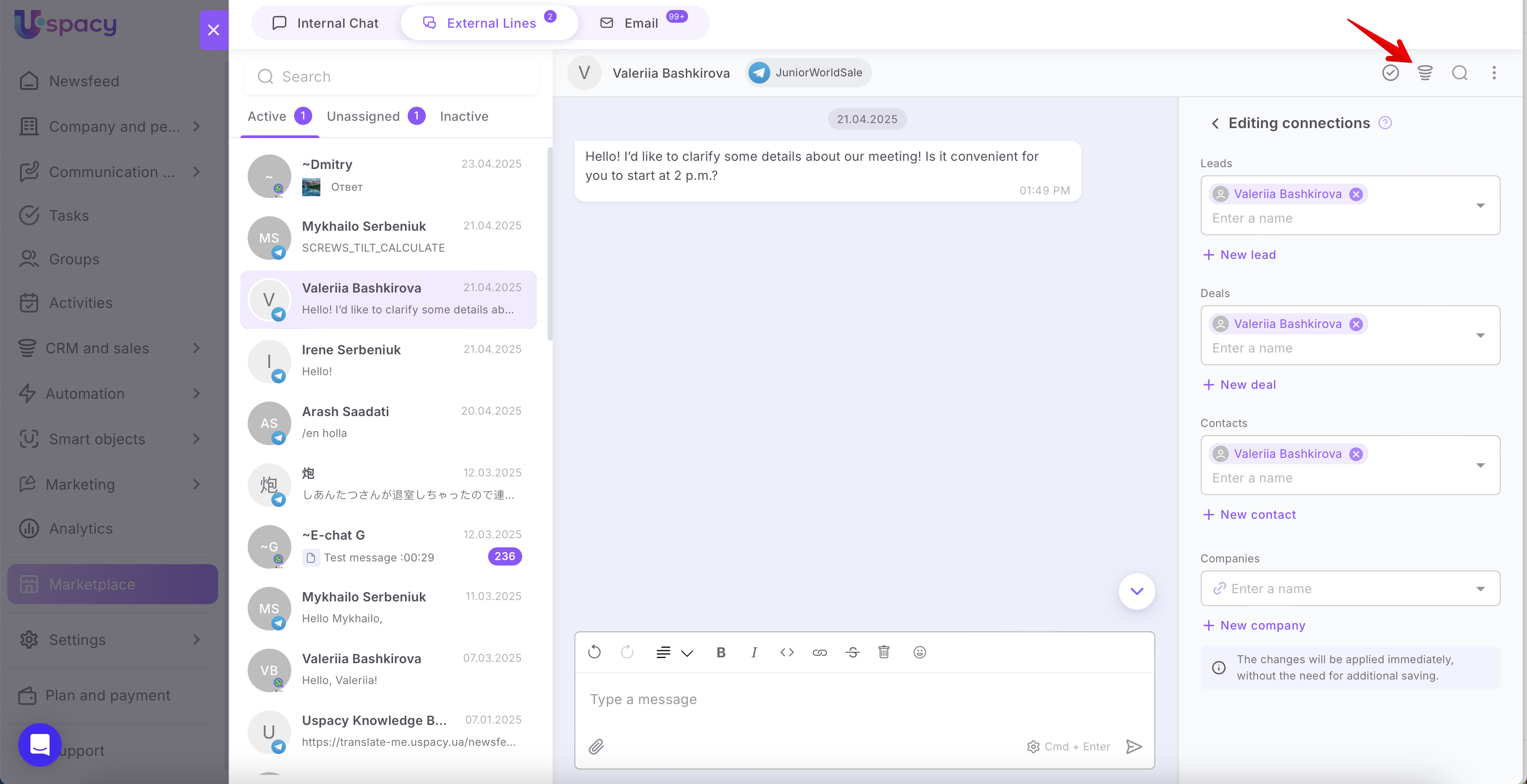Expand the Deals dropdown arrow
This screenshot has width=1527, height=784.
[1480, 335]
